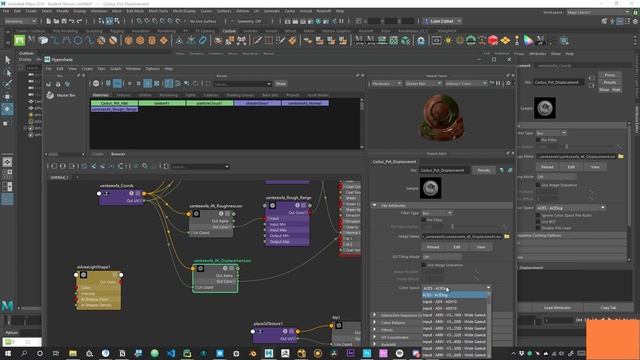Select the aiAreaLightShape1 node
The height and width of the screenshot is (360, 640).
(98, 290)
